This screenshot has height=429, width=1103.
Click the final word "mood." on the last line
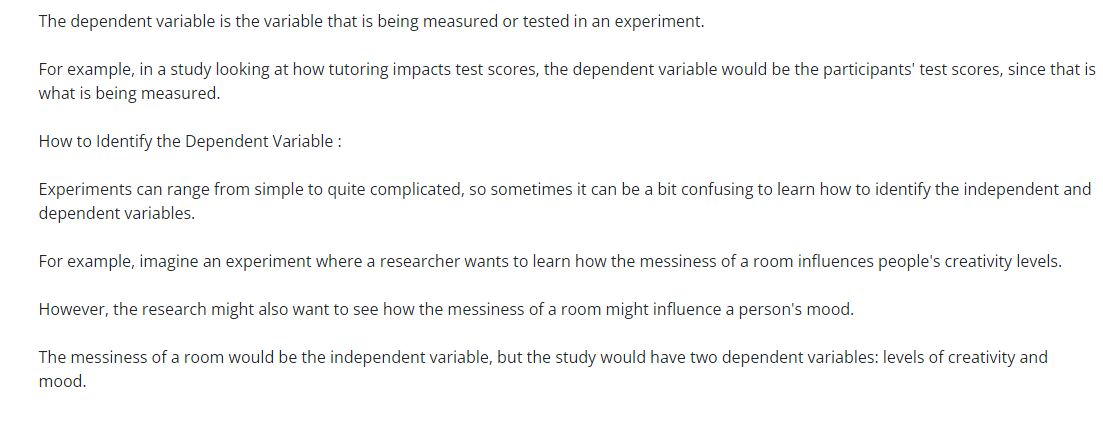(x=62, y=381)
